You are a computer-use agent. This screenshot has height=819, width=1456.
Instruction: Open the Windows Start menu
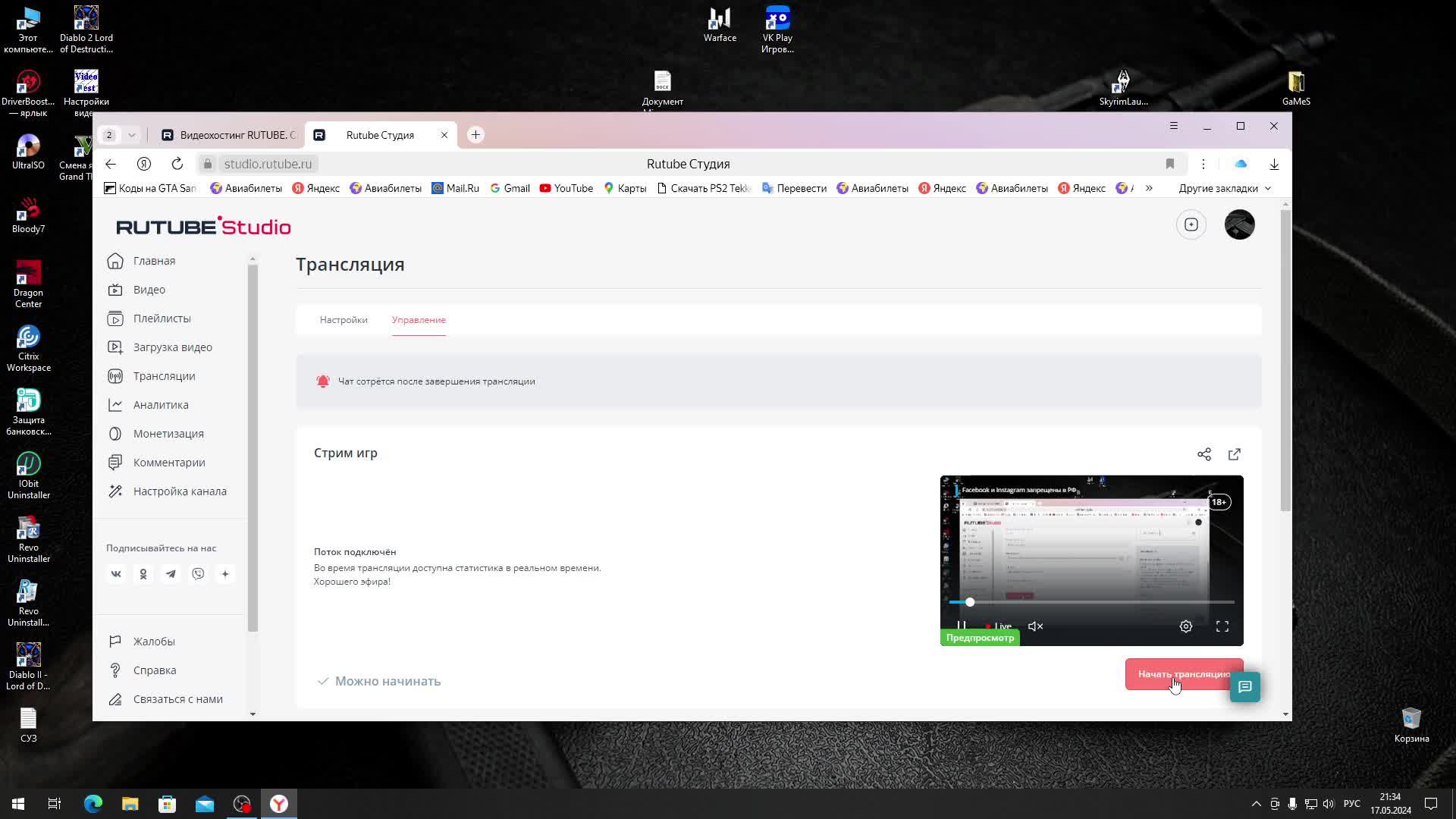pyautogui.click(x=18, y=804)
